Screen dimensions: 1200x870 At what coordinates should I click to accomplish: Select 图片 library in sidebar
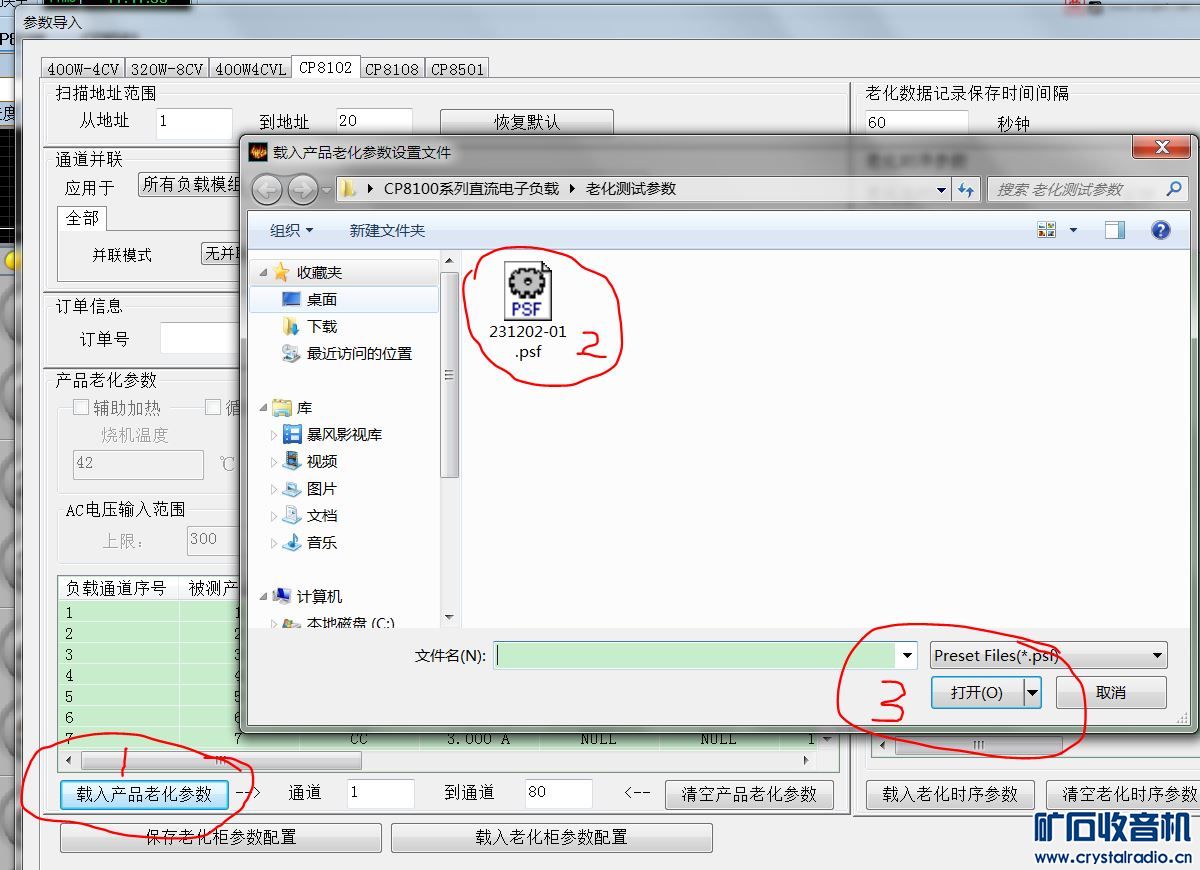click(322, 488)
